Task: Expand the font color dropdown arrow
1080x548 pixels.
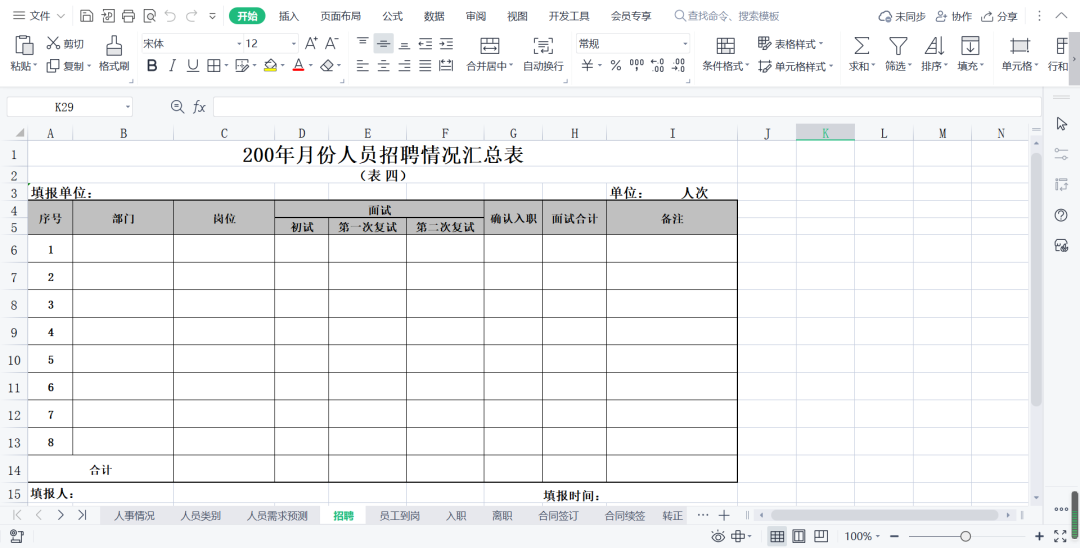Action: (311, 66)
